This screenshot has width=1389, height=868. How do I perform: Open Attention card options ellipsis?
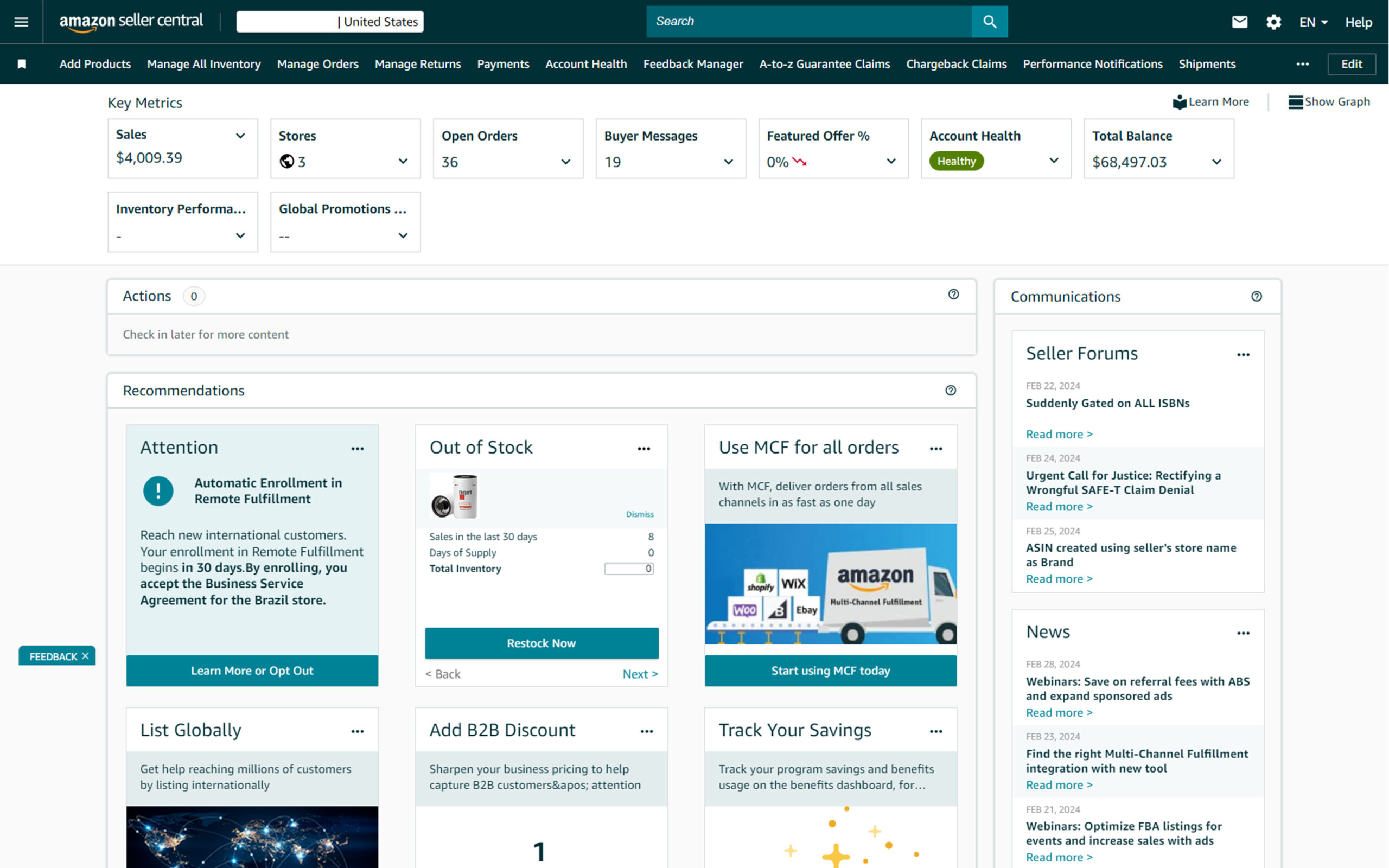pos(358,449)
